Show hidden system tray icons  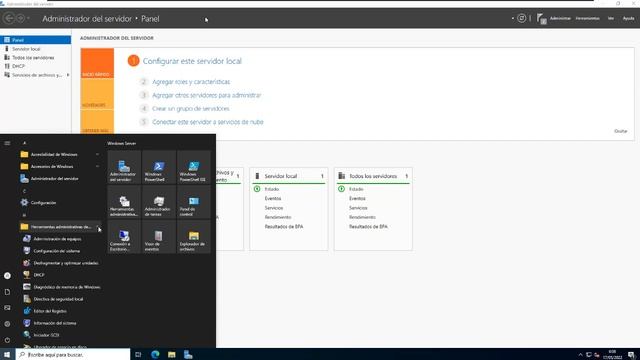pyautogui.click(x=580, y=355)
